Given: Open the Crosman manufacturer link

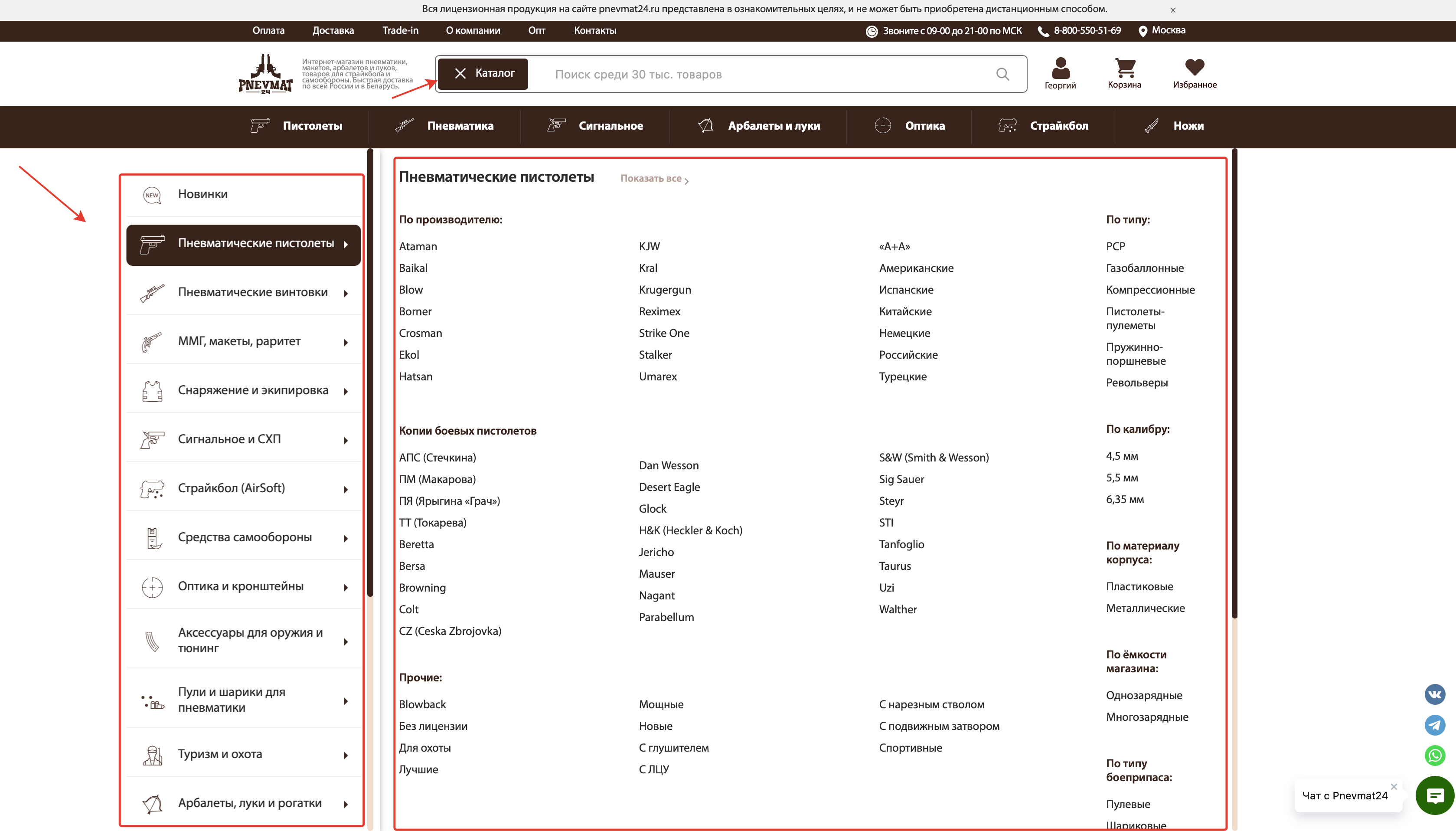Looking at the screenshot, I should tap(421, 334).
